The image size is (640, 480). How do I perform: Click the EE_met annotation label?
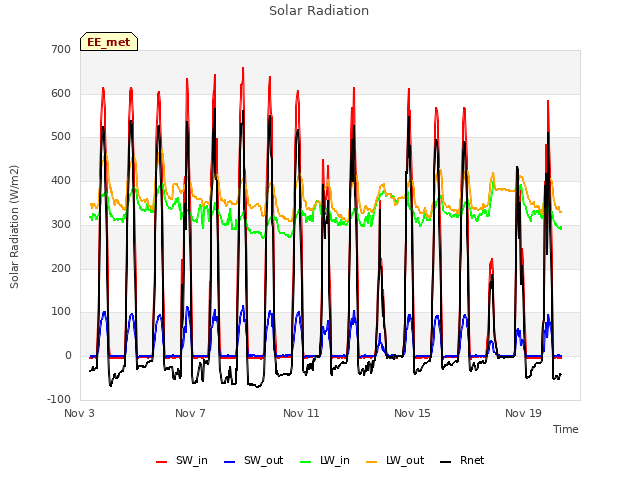(x=109, y=42)
